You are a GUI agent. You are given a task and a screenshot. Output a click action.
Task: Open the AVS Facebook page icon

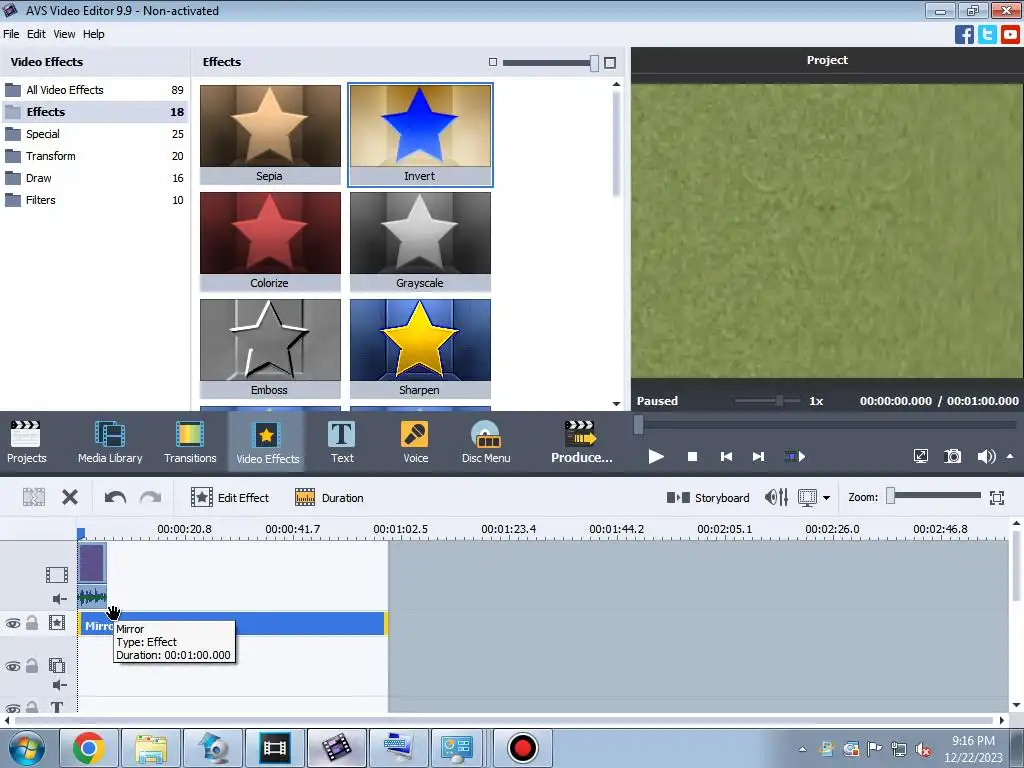click(x=964, y=34)
